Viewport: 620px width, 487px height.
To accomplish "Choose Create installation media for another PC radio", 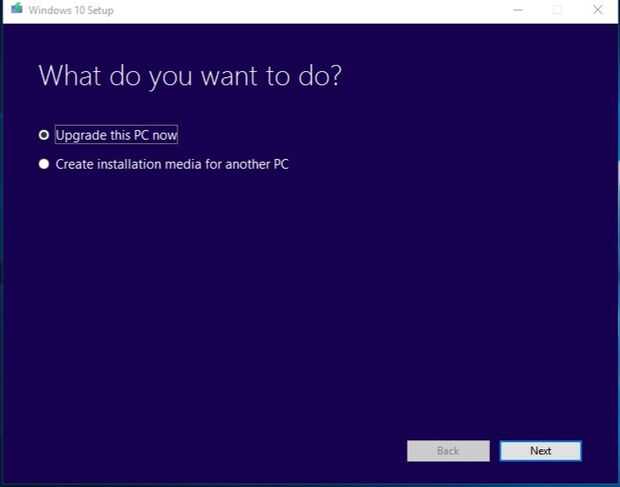I will (x=44, y=164).
